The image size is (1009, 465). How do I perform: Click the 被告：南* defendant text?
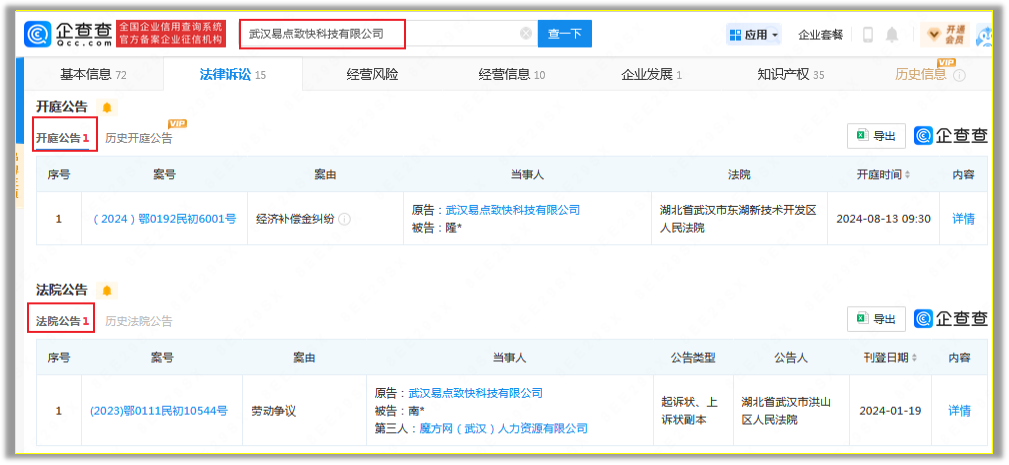[400, 410]
